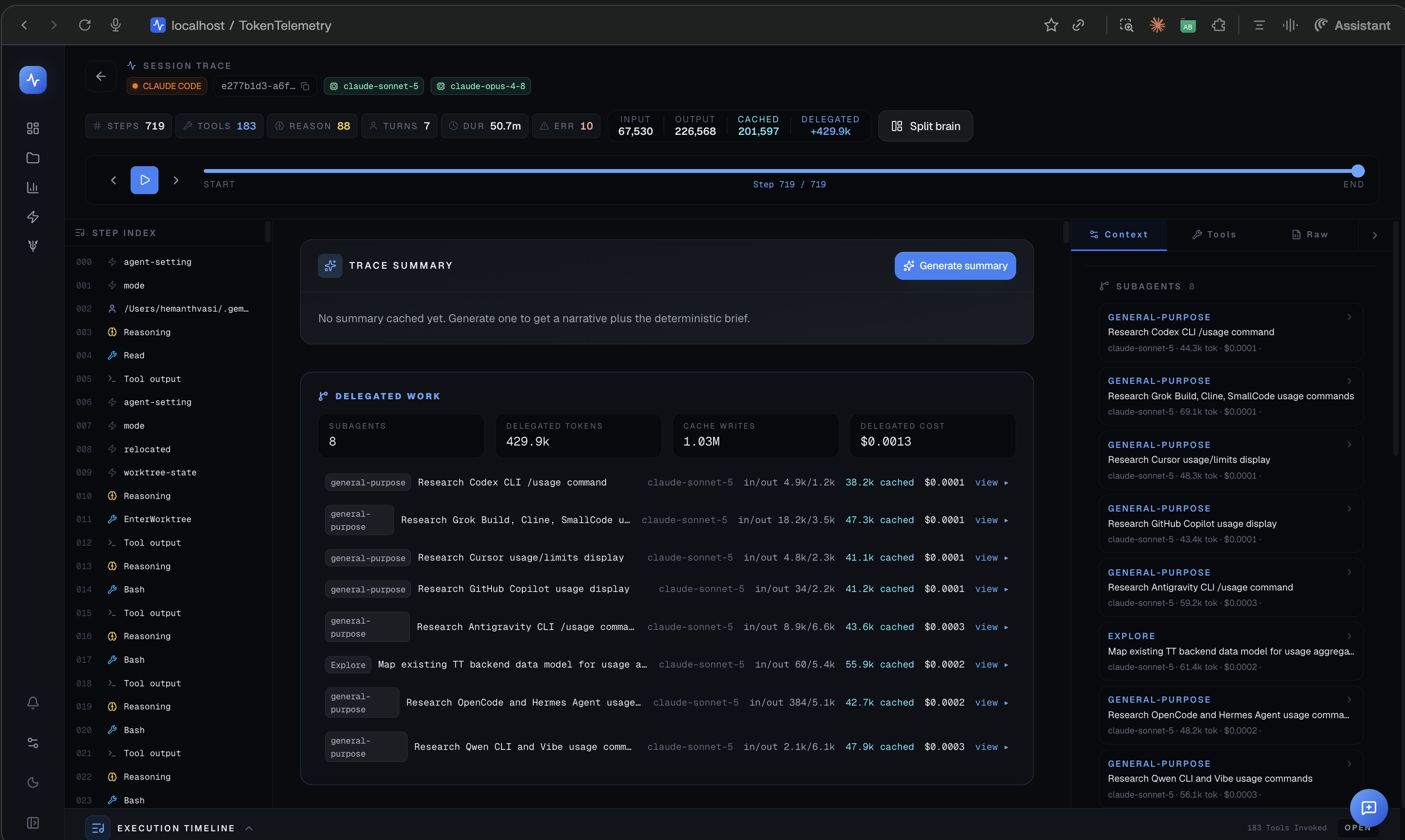Click the lightning bolt sidebar icon
This screenshot has height=840, width=1405.
[x=33, y=217]
